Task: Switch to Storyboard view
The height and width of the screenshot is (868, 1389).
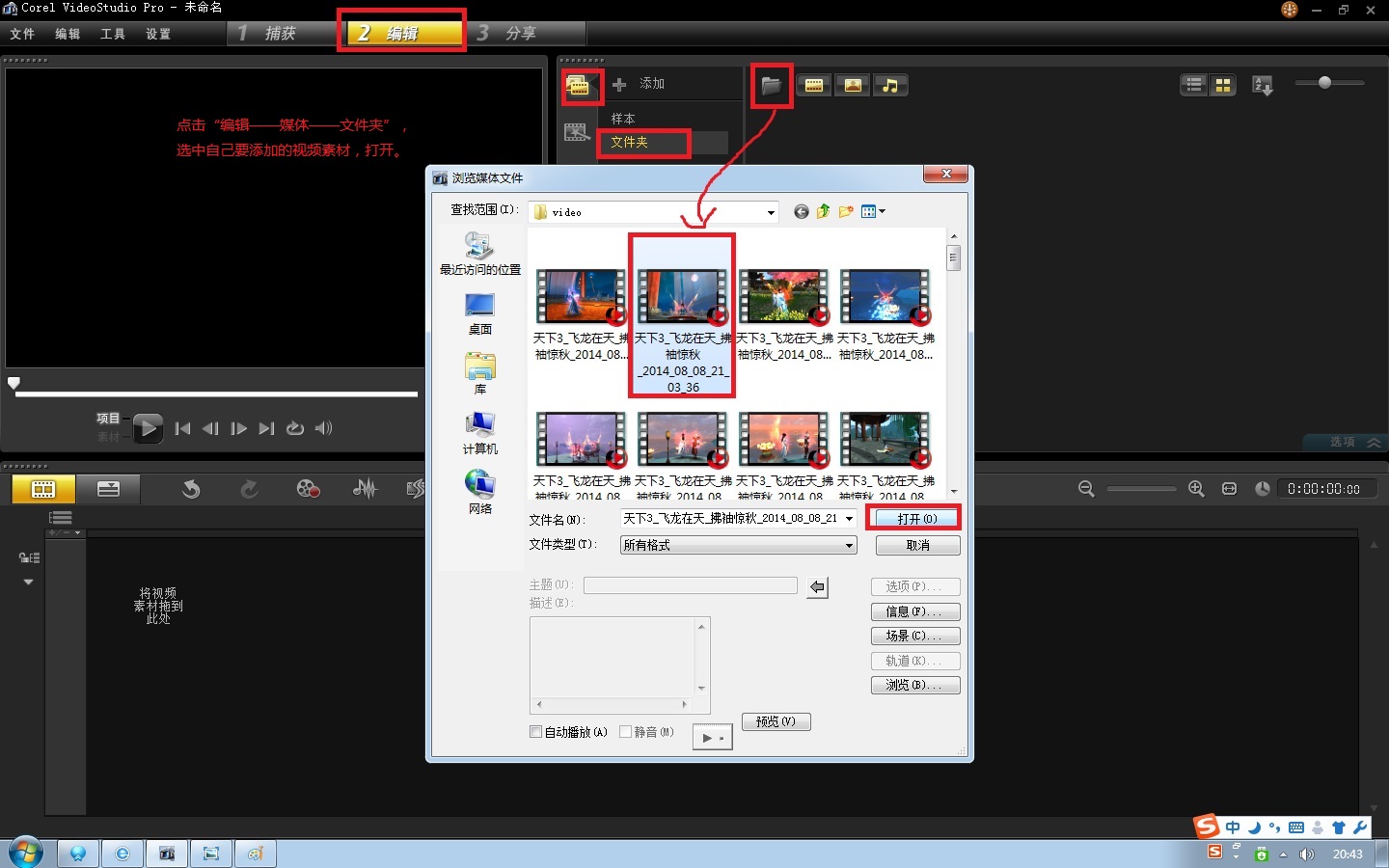Action: coord(43,489)
